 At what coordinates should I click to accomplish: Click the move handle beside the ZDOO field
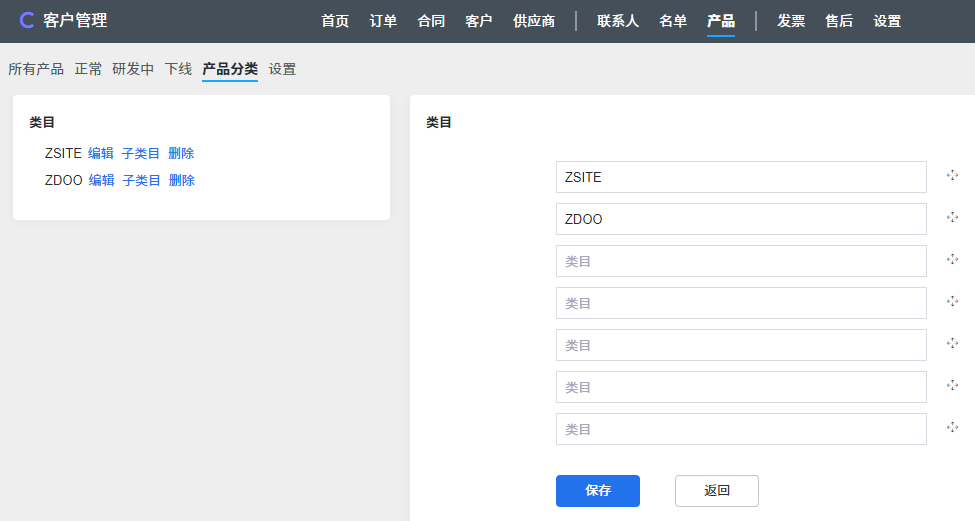click(x=952, y=218)
